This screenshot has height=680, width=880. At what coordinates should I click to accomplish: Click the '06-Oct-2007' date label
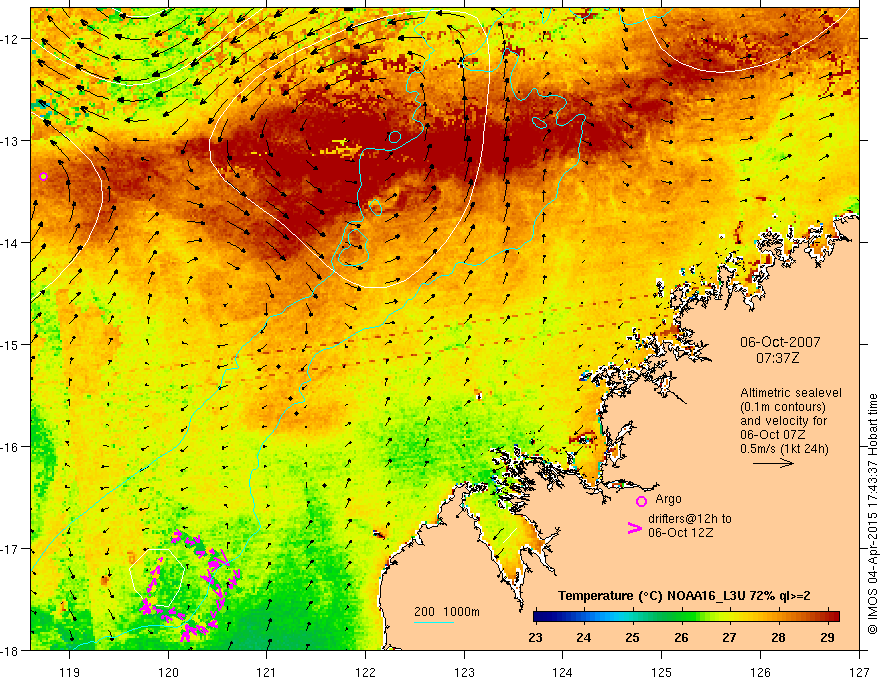tap(780, 342)
